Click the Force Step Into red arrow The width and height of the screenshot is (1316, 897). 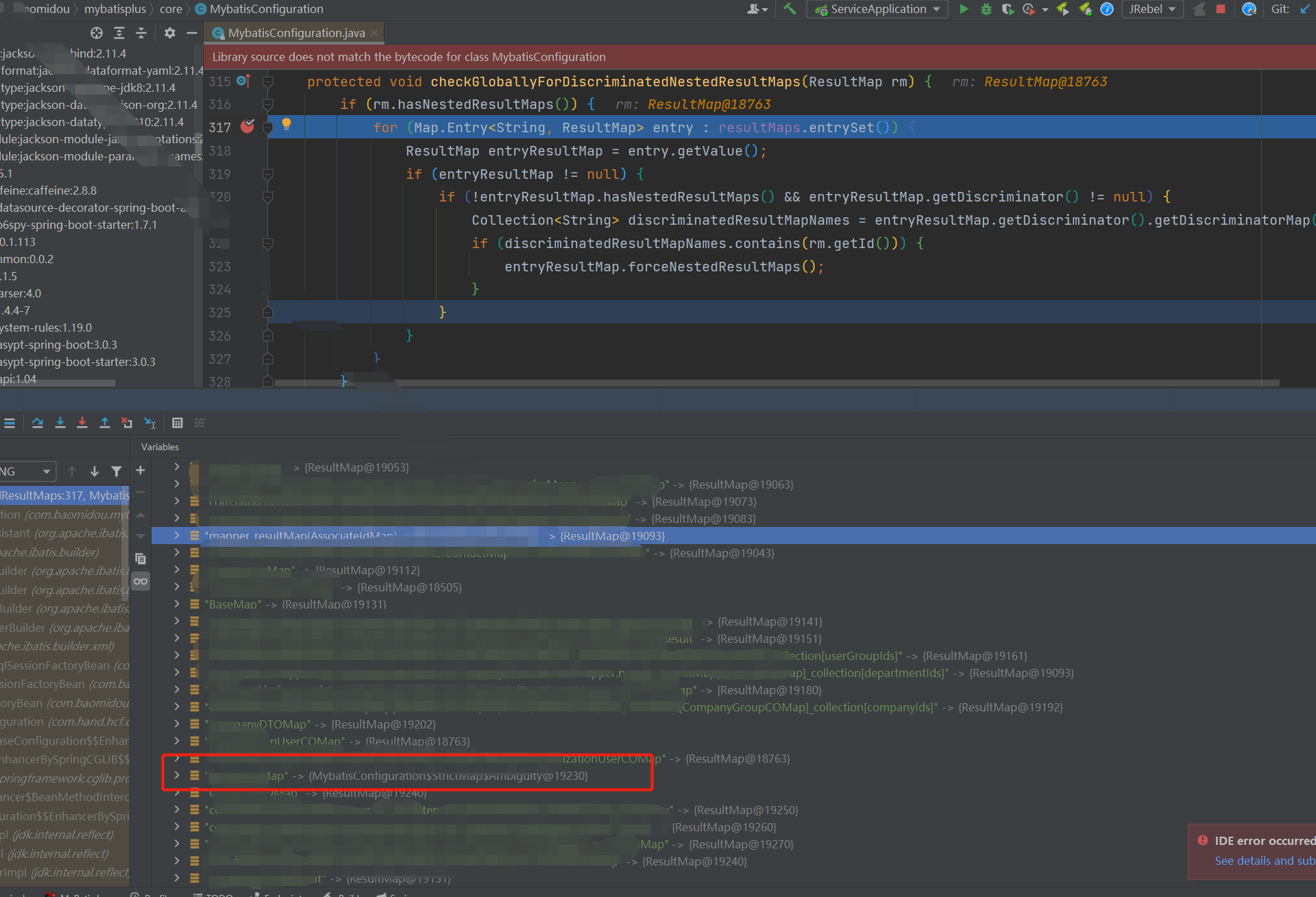point(82,423)
